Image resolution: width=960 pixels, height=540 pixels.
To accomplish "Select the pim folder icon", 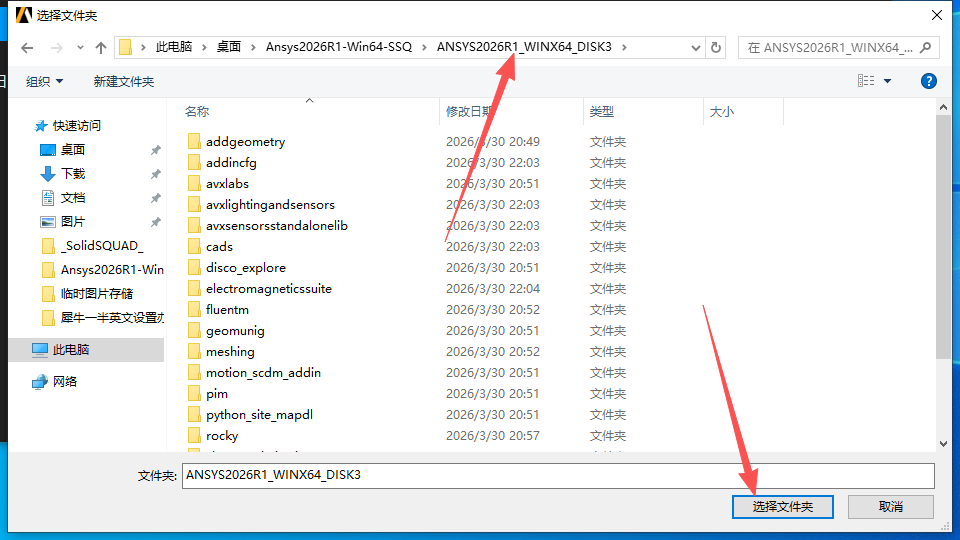I will click(x=194, y=393).
